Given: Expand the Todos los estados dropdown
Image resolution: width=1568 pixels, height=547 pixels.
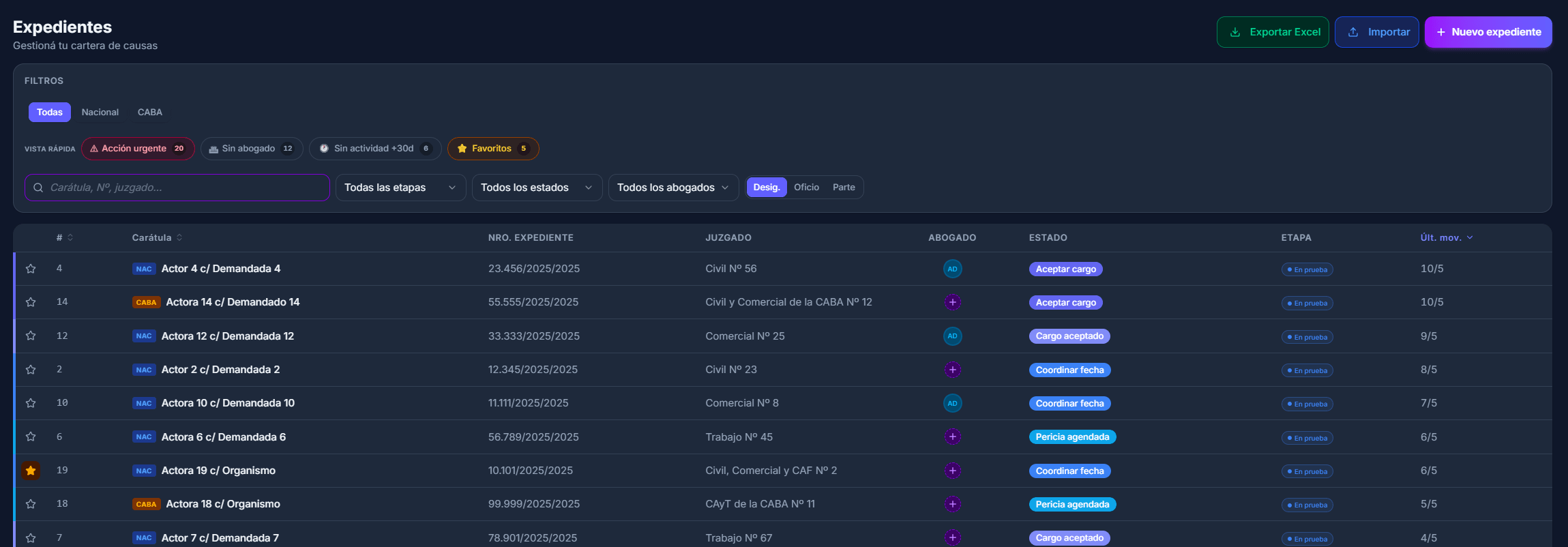Looking at the screenshot, I should click(537, 188).
